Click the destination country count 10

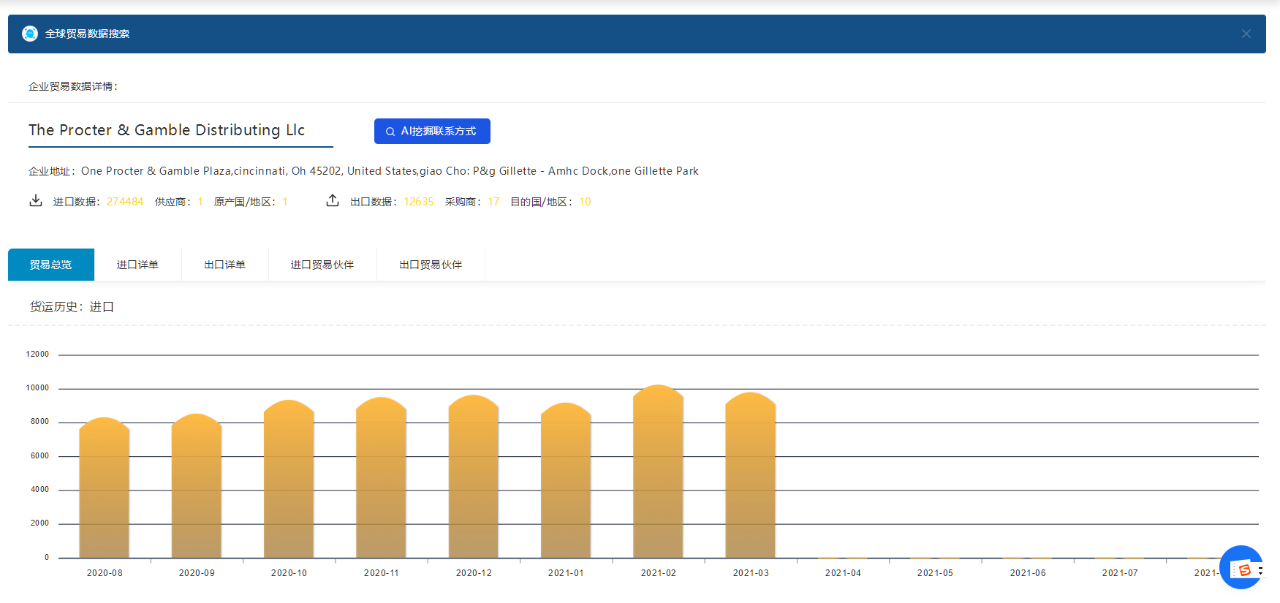click(585, 202)
